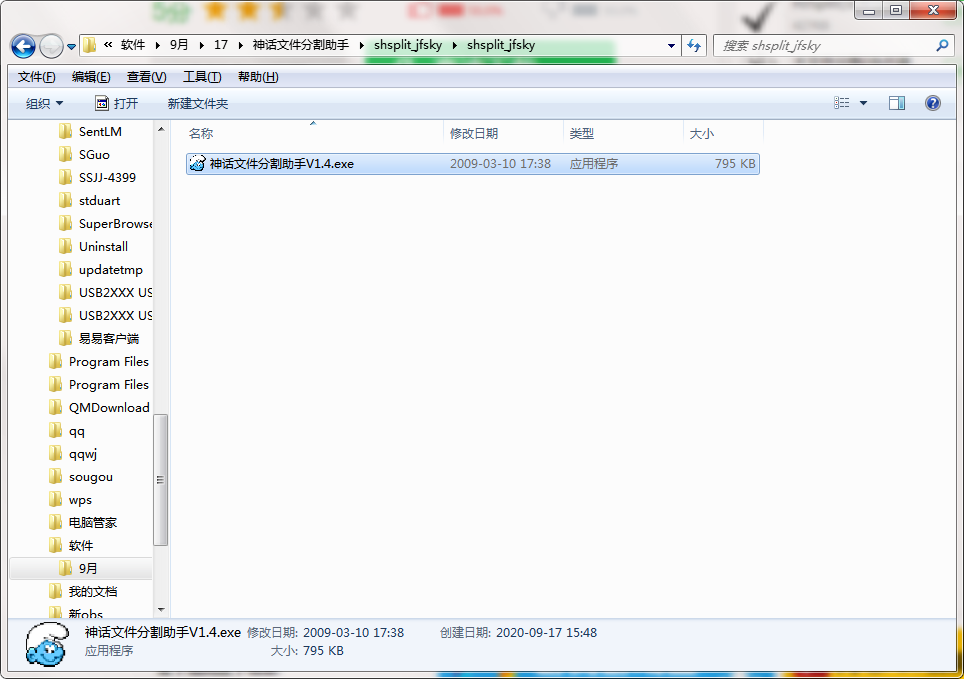Click the QMDownload folder icon
This screenshot has height=679, width=964.
pos(55,407)
